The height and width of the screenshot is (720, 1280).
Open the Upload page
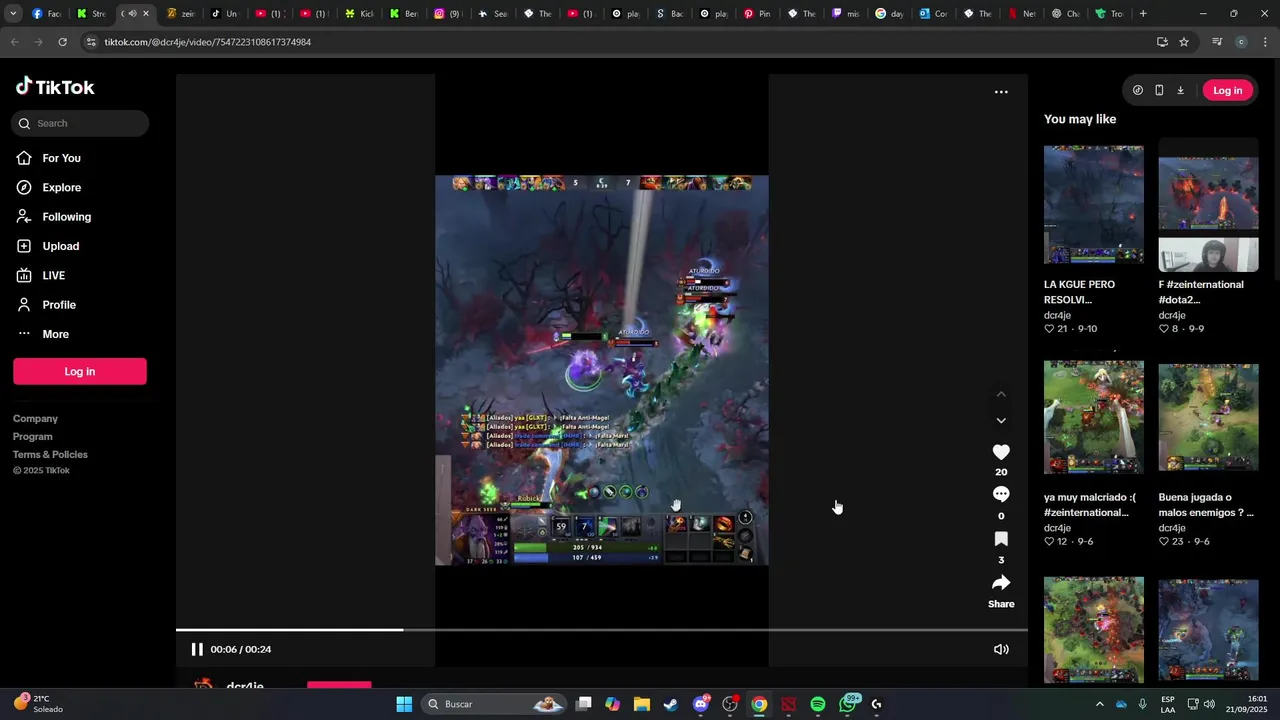coord(60,246)
